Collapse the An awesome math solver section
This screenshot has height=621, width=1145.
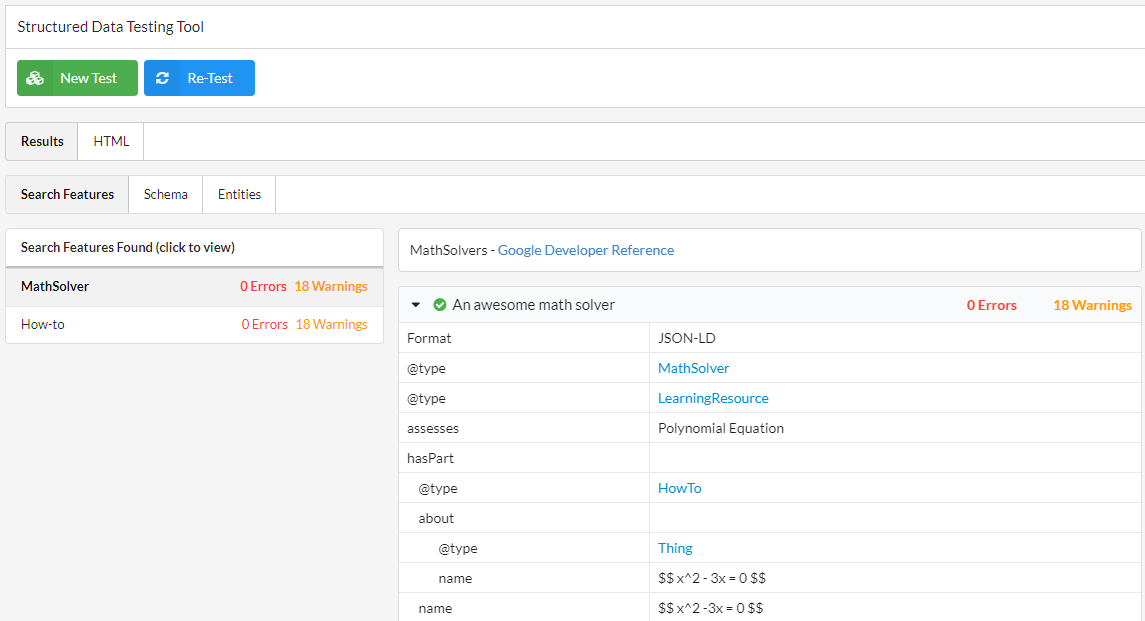click(416, 305)
